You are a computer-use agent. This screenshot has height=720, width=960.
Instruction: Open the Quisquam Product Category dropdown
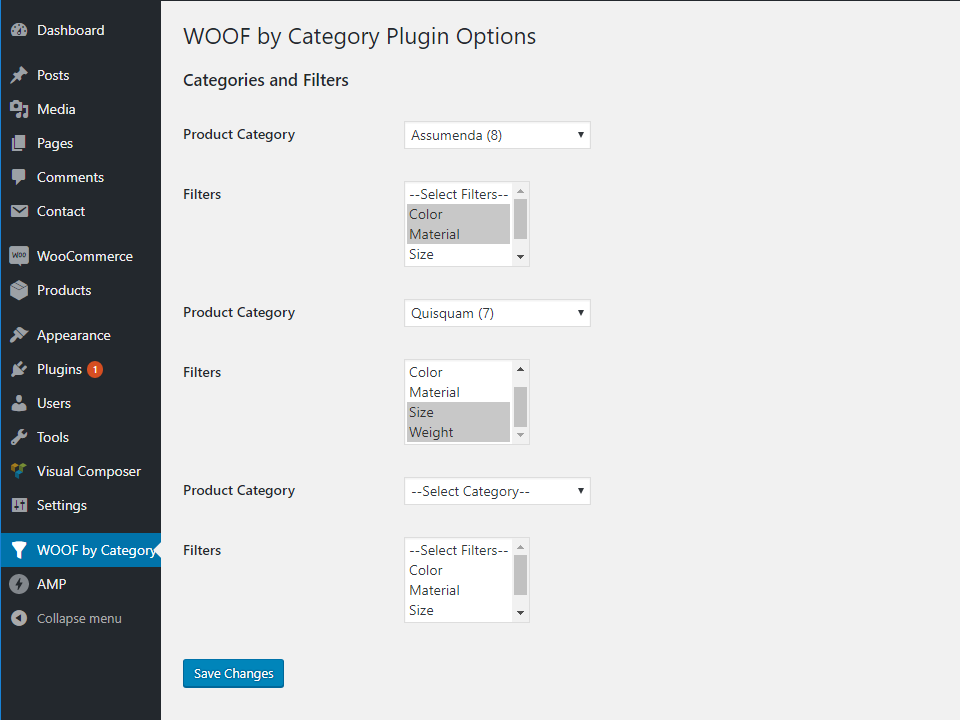point(496,313)
